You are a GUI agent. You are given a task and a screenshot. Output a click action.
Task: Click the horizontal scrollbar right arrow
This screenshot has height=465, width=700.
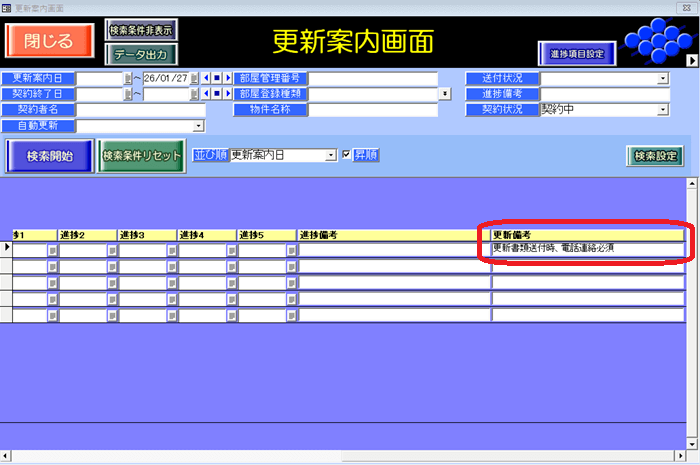tap(680, 457)
